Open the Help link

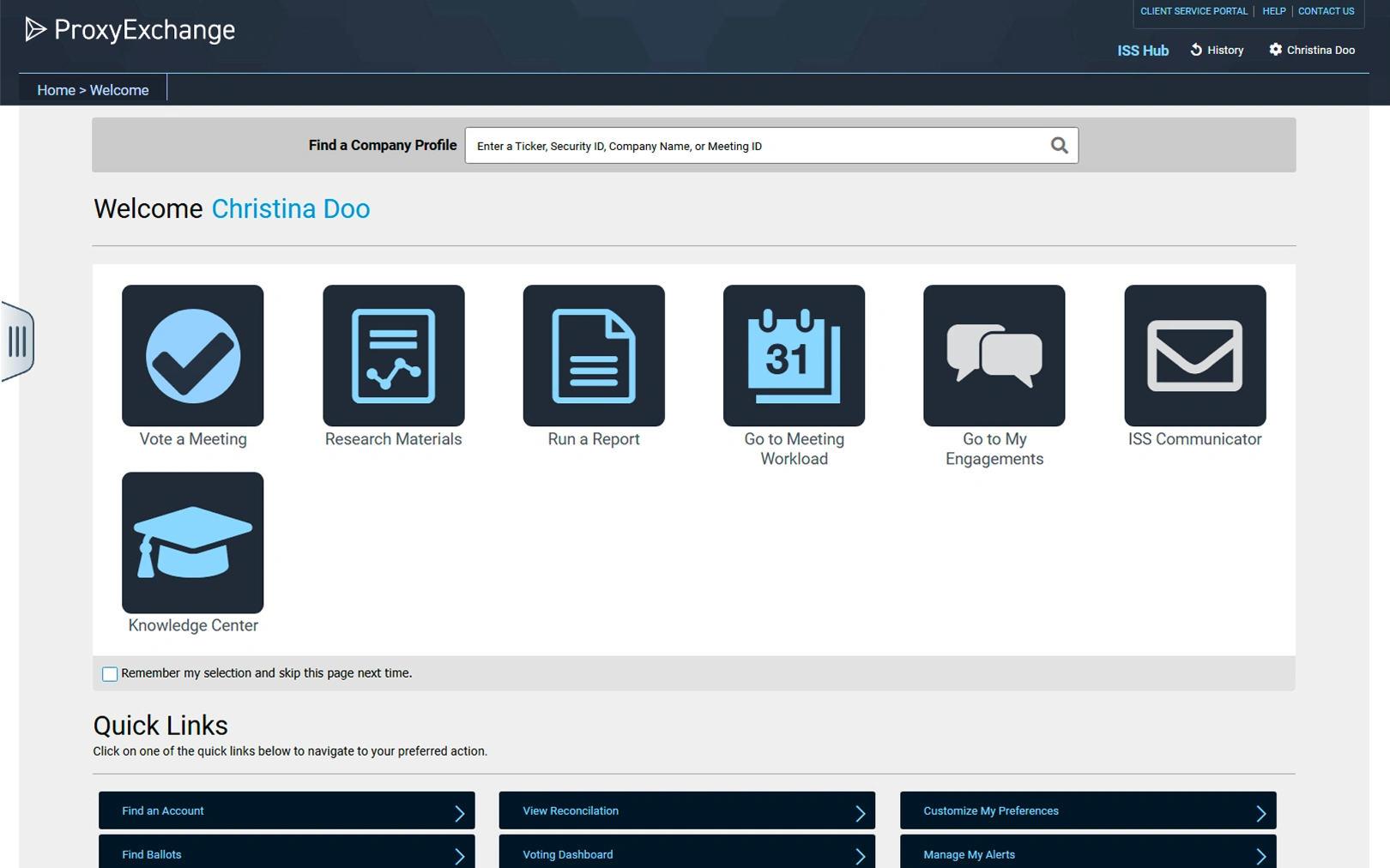tap(1274, 11)
